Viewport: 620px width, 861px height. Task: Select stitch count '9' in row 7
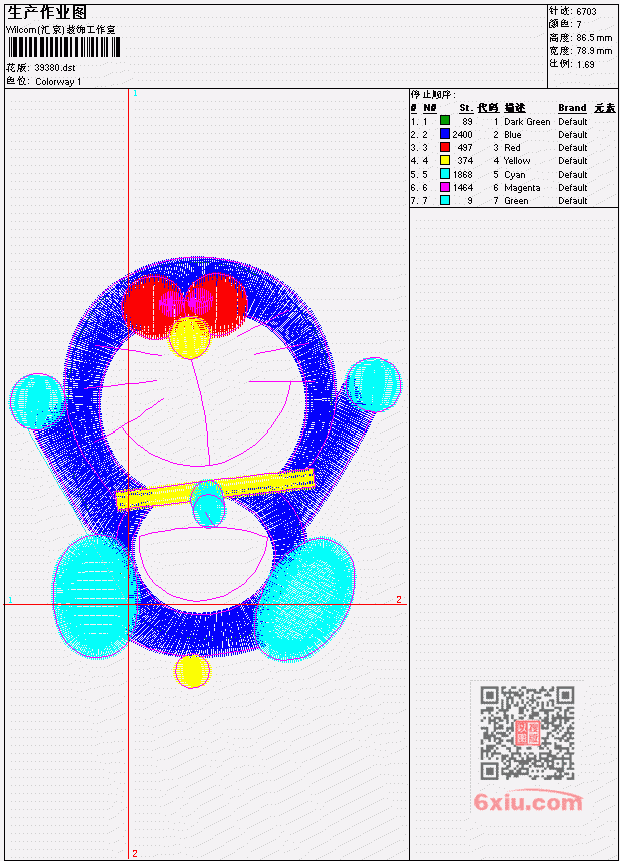[x=470, y=200]
